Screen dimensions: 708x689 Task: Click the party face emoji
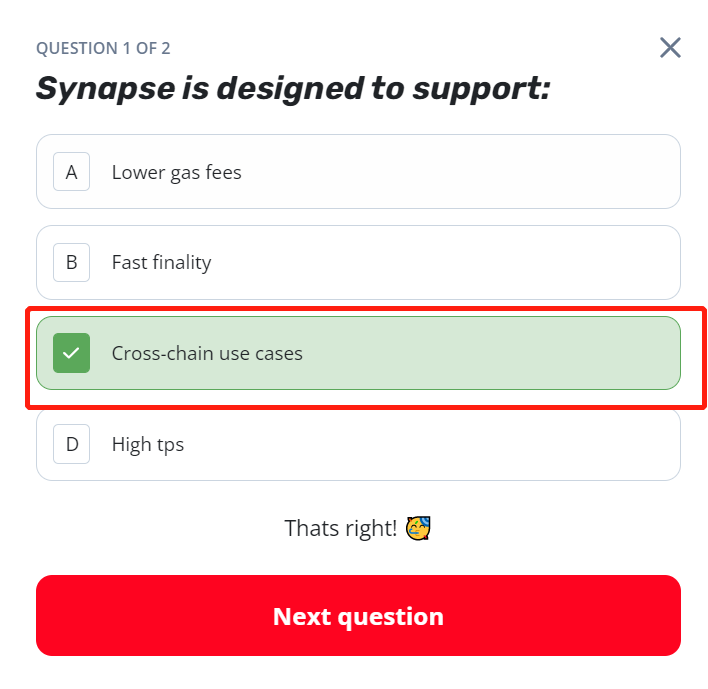point(418,528)
